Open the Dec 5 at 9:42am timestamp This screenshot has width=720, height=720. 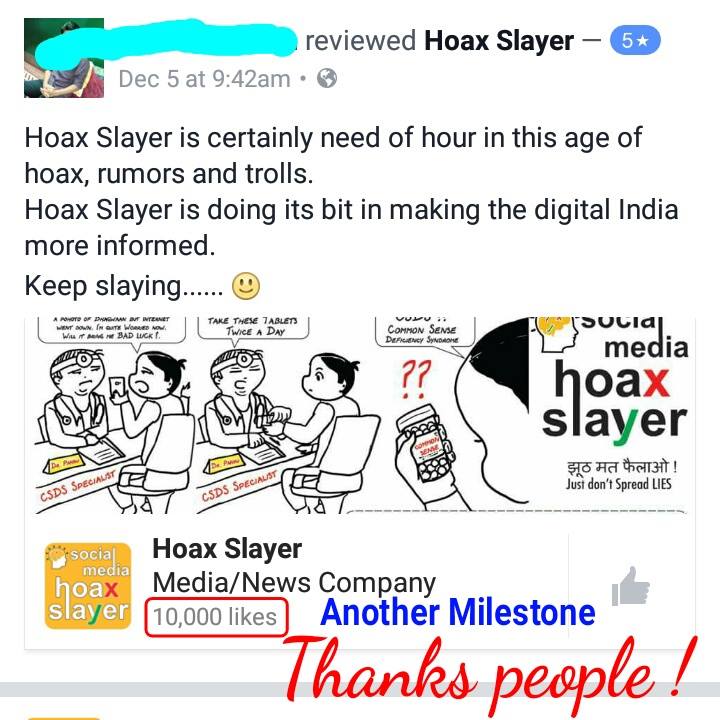[x=204, y=79]
